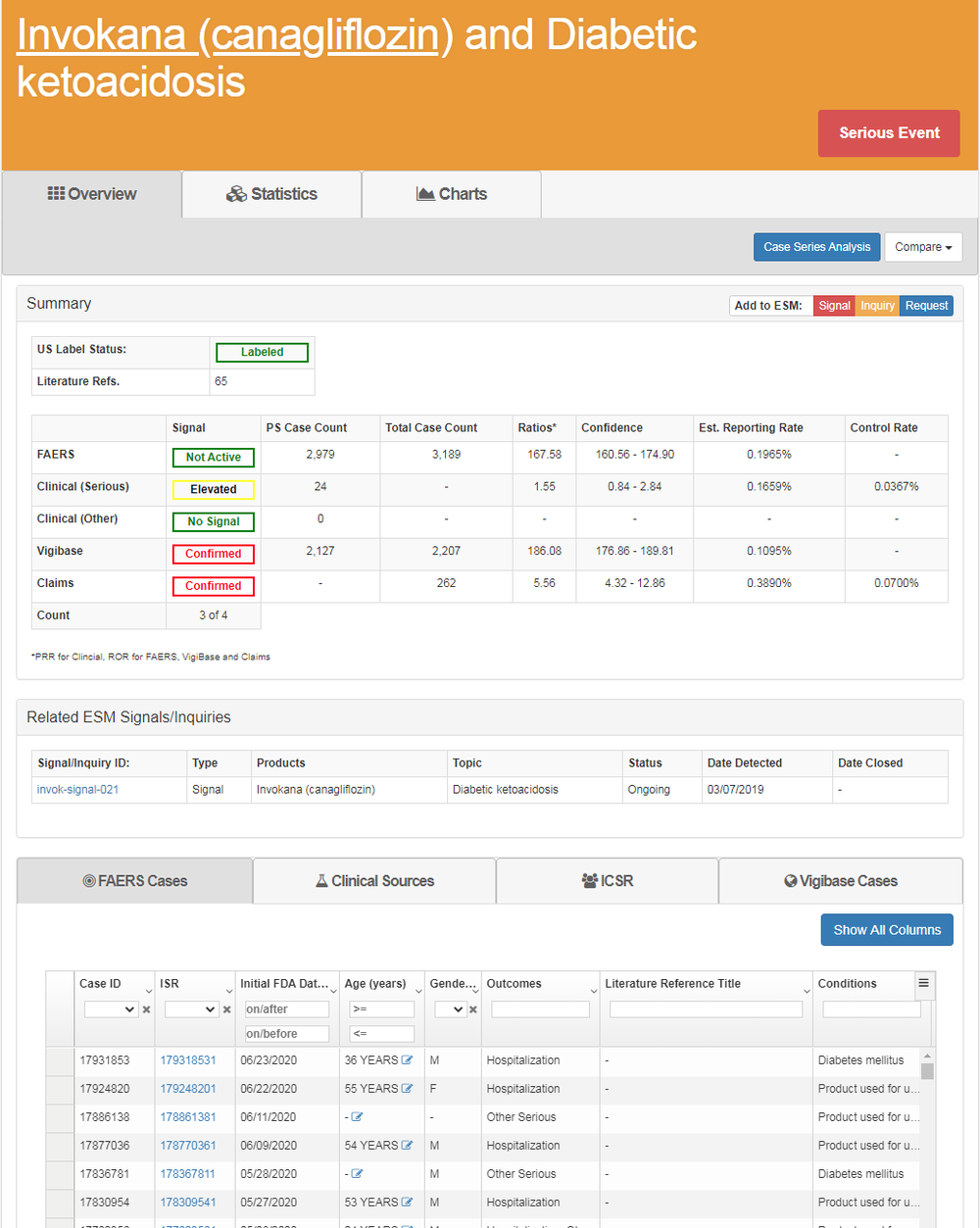Image resolution: width=980 pixels, height=1228 pixels.
Task: Add to ESM as Signal
Action: [x=834, y=306]
